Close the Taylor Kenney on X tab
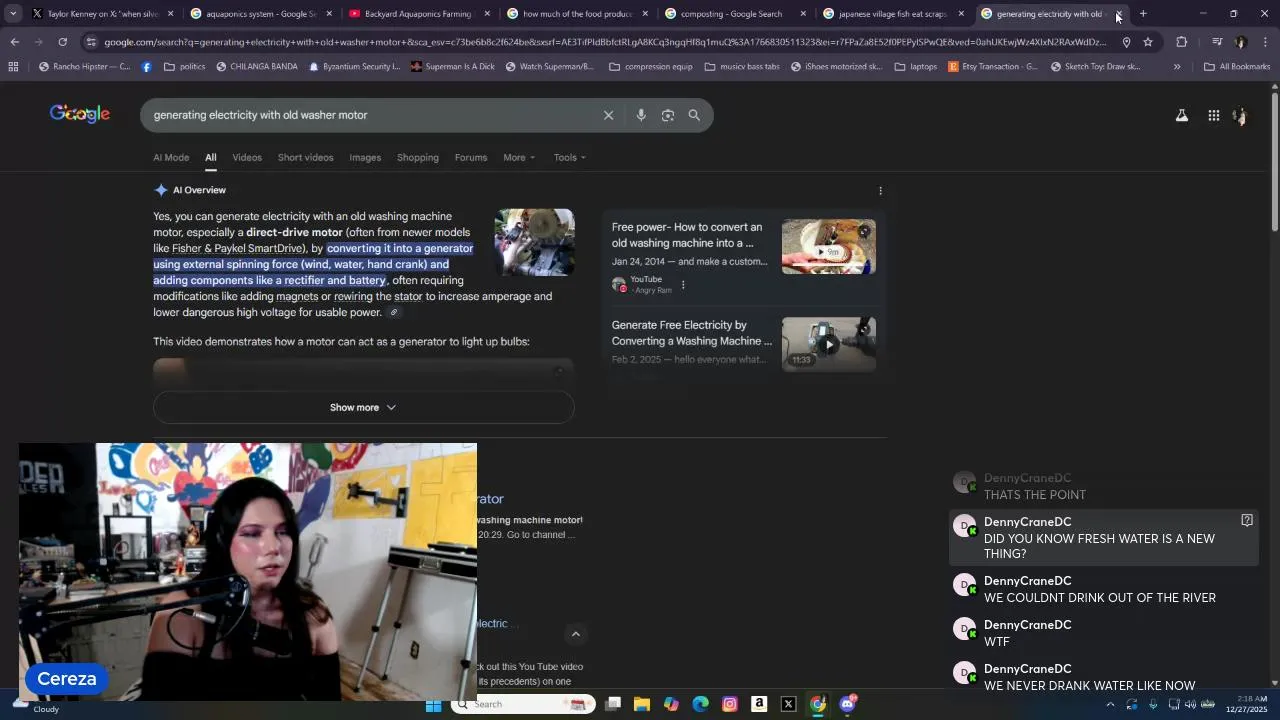 (x=171, y=14)
